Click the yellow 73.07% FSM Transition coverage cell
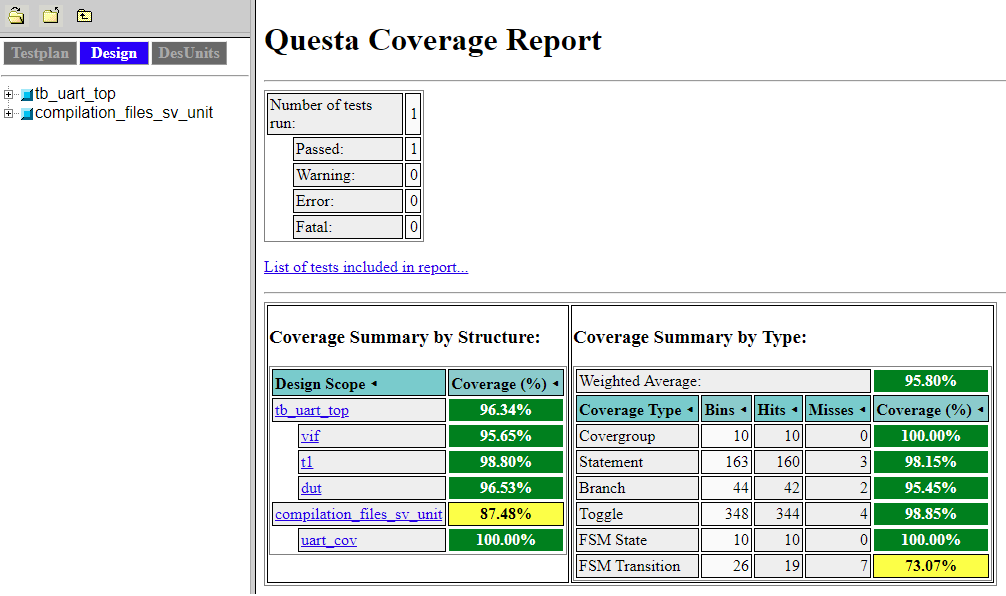 coord(930,566)
